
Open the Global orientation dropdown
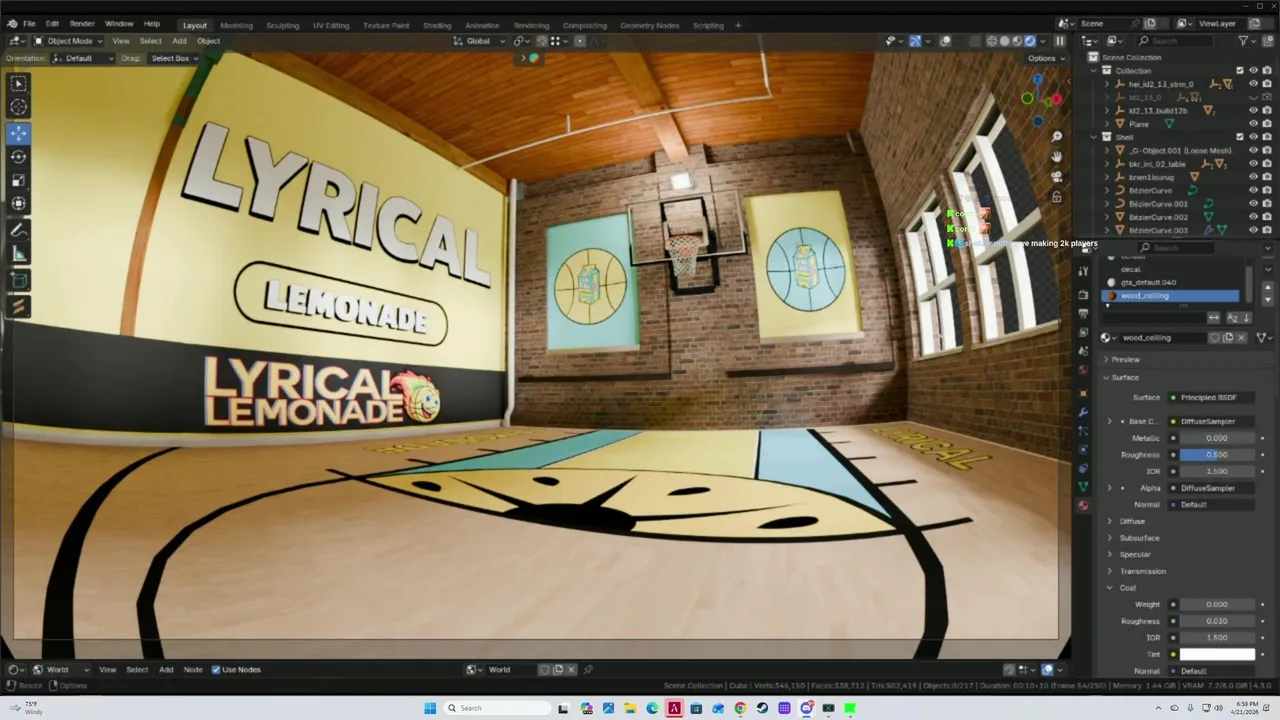(477, 41)
